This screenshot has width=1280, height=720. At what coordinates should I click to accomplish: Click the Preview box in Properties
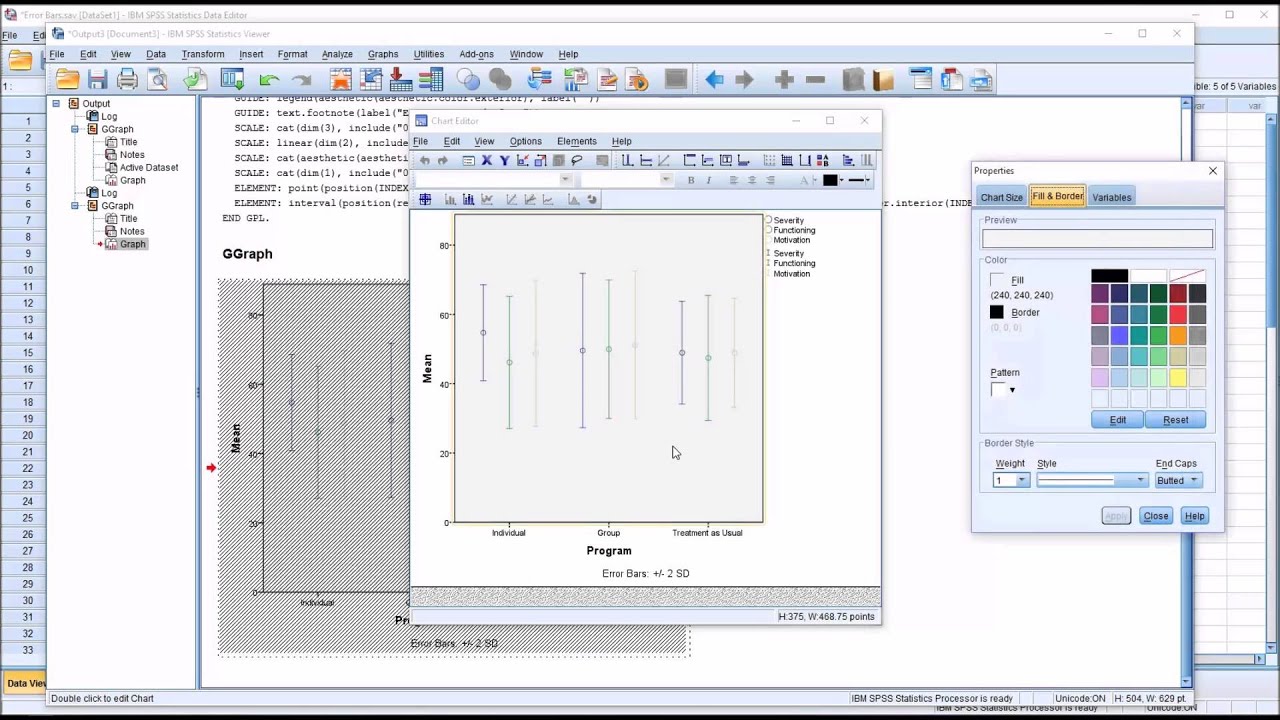pos(1097,239)
